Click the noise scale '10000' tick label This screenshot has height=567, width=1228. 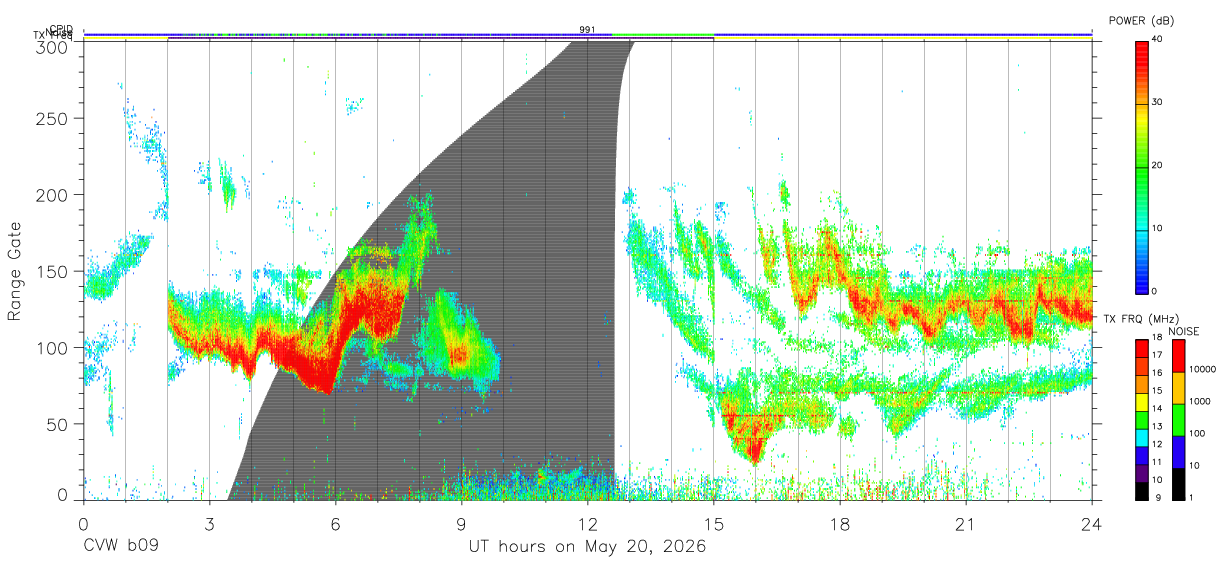[1203, 370]
